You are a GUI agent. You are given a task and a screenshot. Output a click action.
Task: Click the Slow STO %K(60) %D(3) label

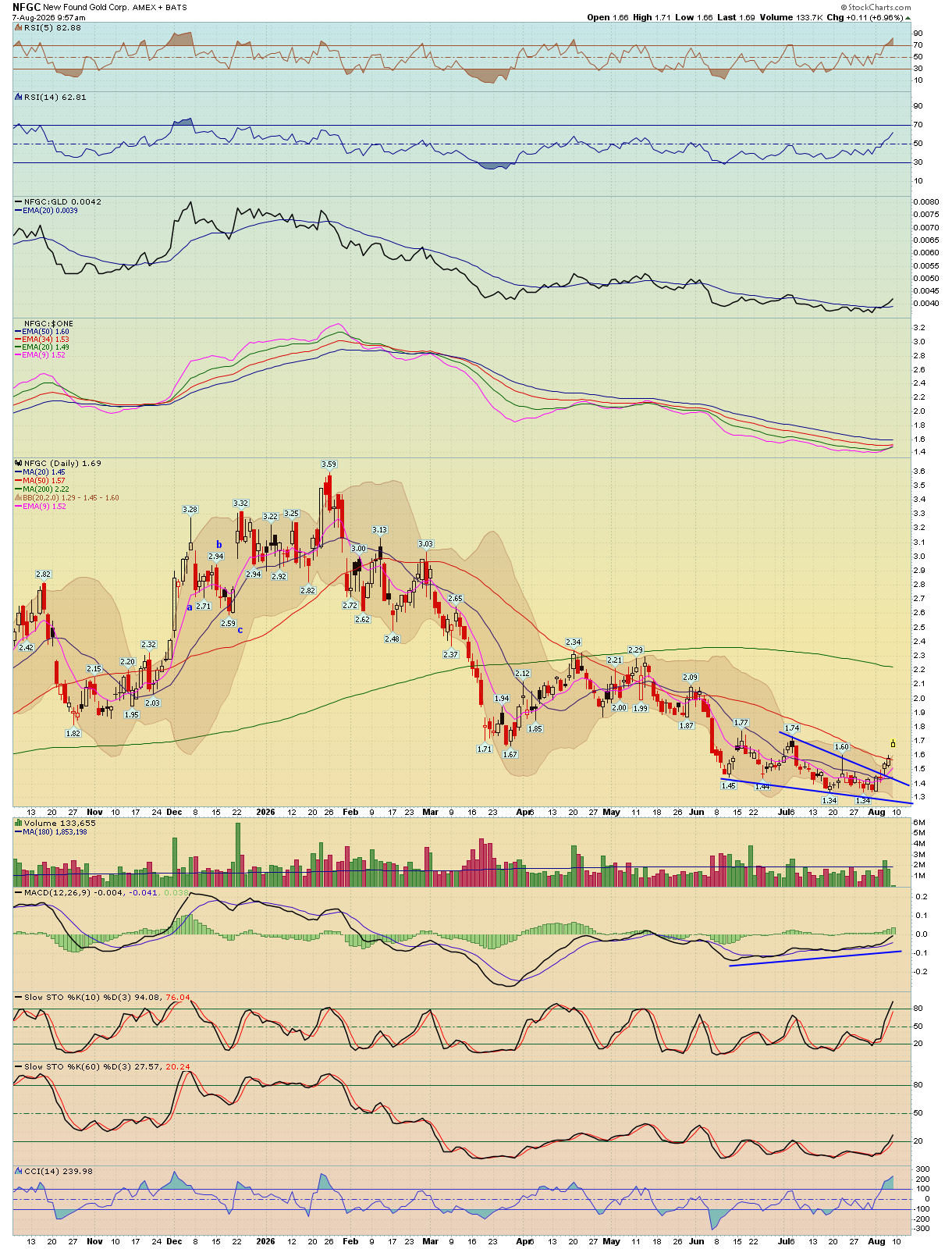(77, 1066)
